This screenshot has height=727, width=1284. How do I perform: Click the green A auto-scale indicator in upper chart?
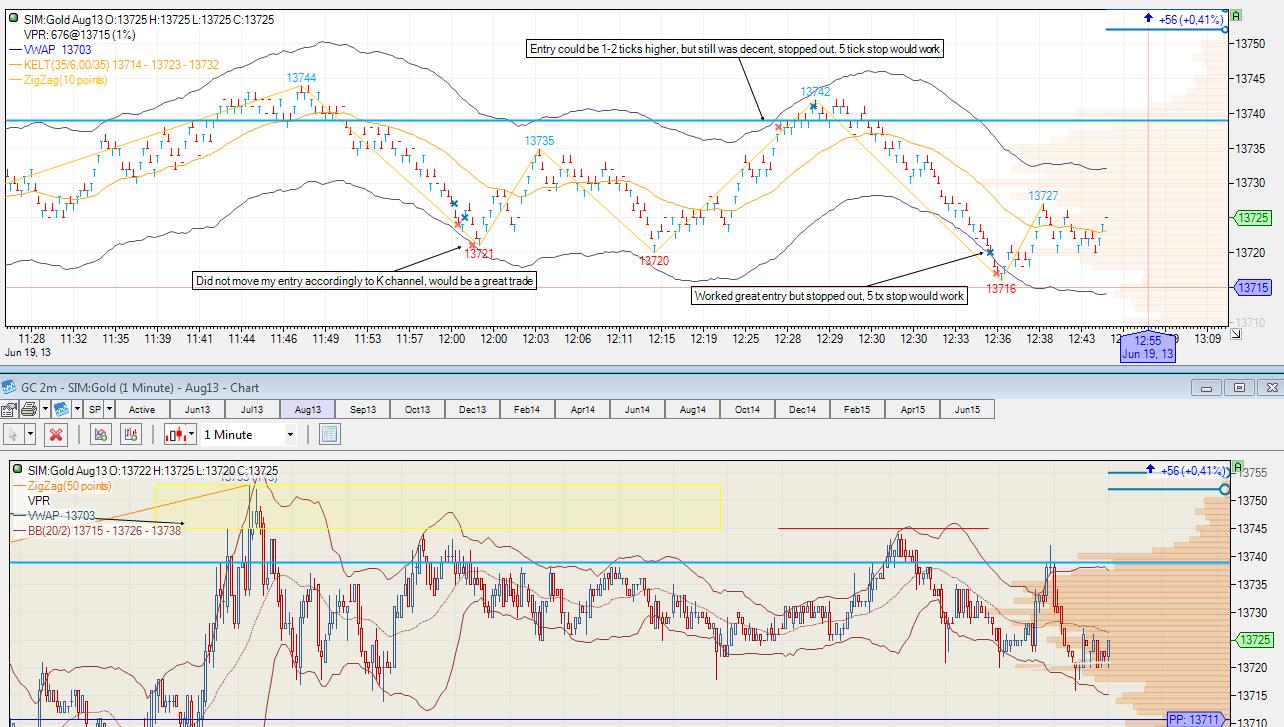click(1236, 16)
